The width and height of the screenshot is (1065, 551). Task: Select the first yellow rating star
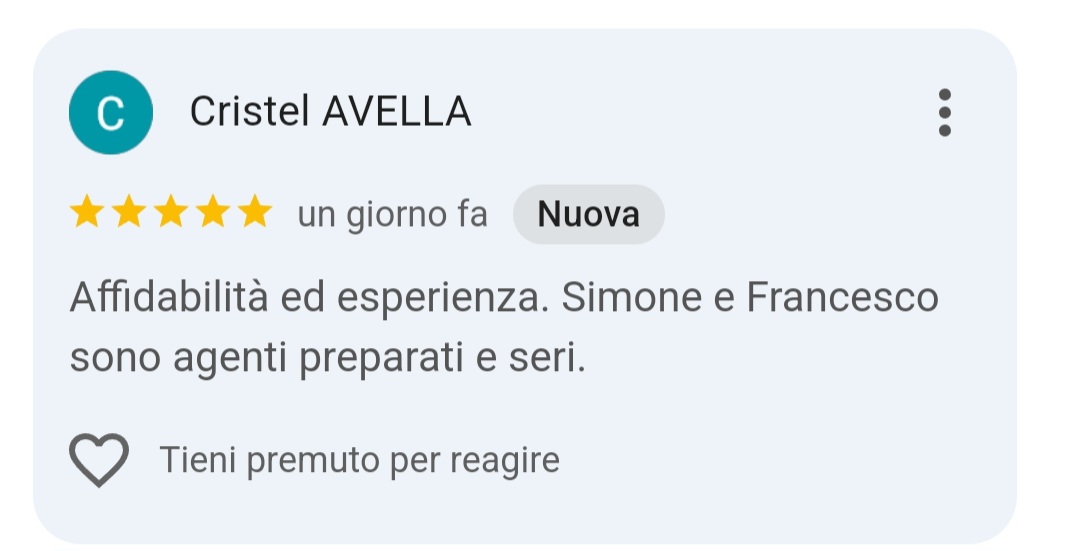click(87, 211)
